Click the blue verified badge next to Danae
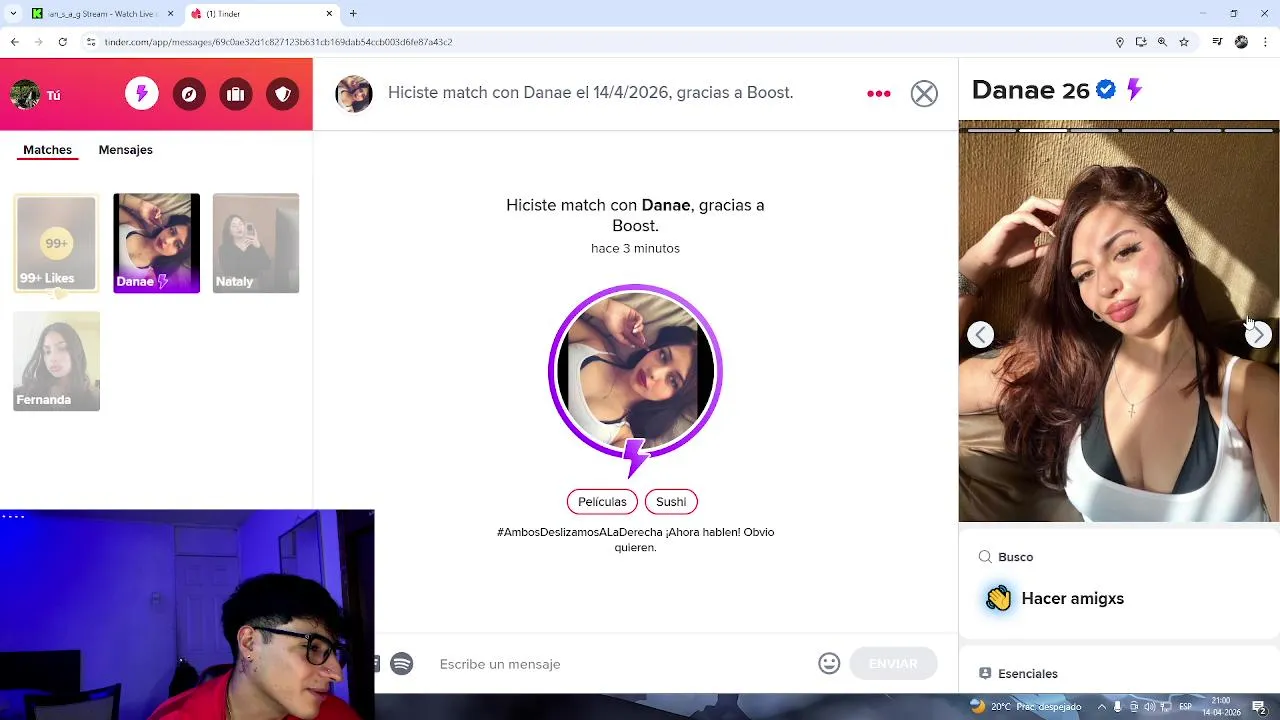This screenshot has height=720, width=1280. [x=1105, y=89]
